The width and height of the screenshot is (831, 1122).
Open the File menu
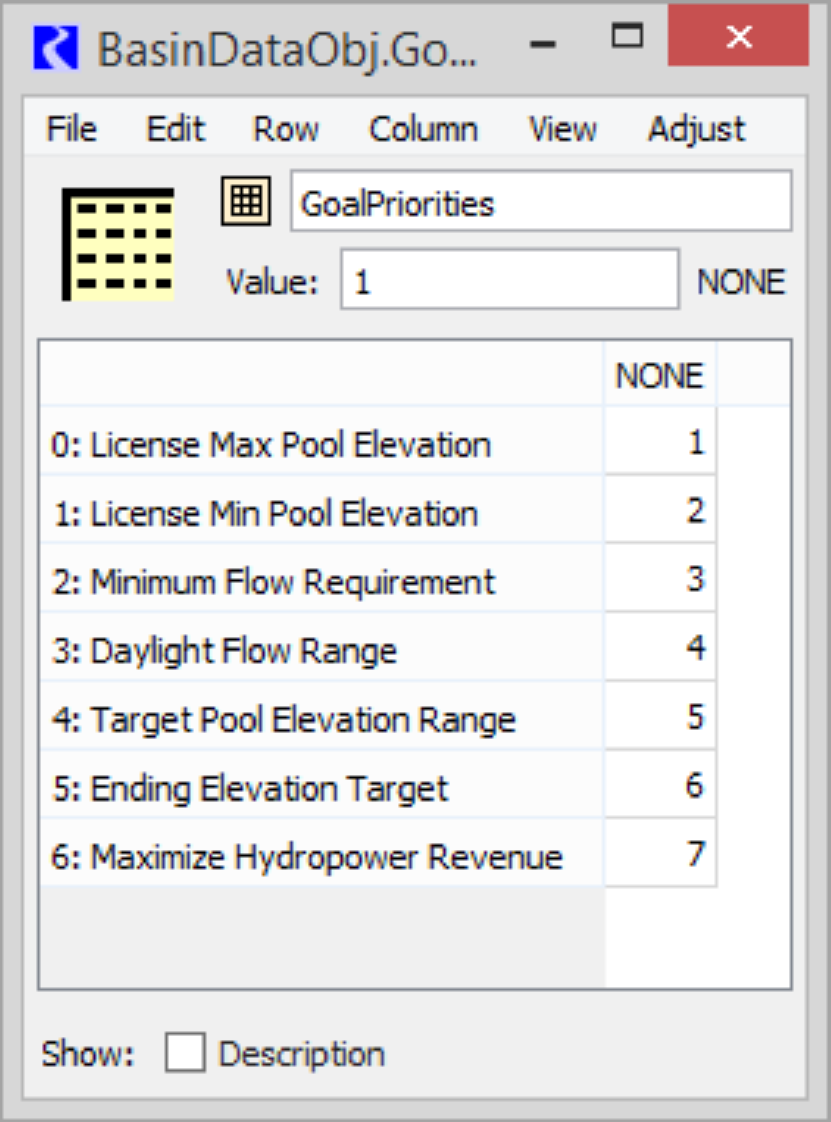(72, 129)
